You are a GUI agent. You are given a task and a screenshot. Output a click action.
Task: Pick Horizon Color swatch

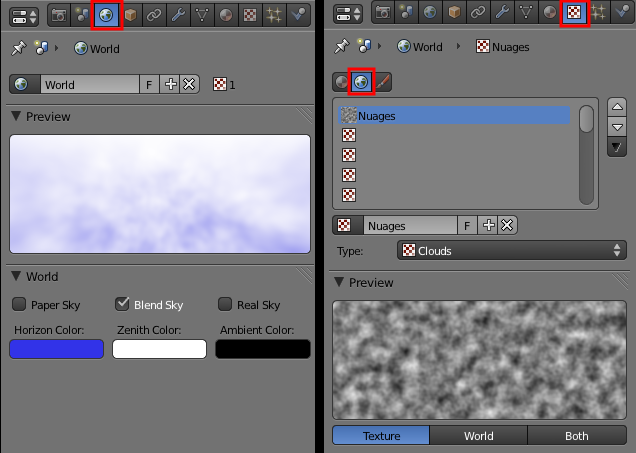(x=56, y=349)
